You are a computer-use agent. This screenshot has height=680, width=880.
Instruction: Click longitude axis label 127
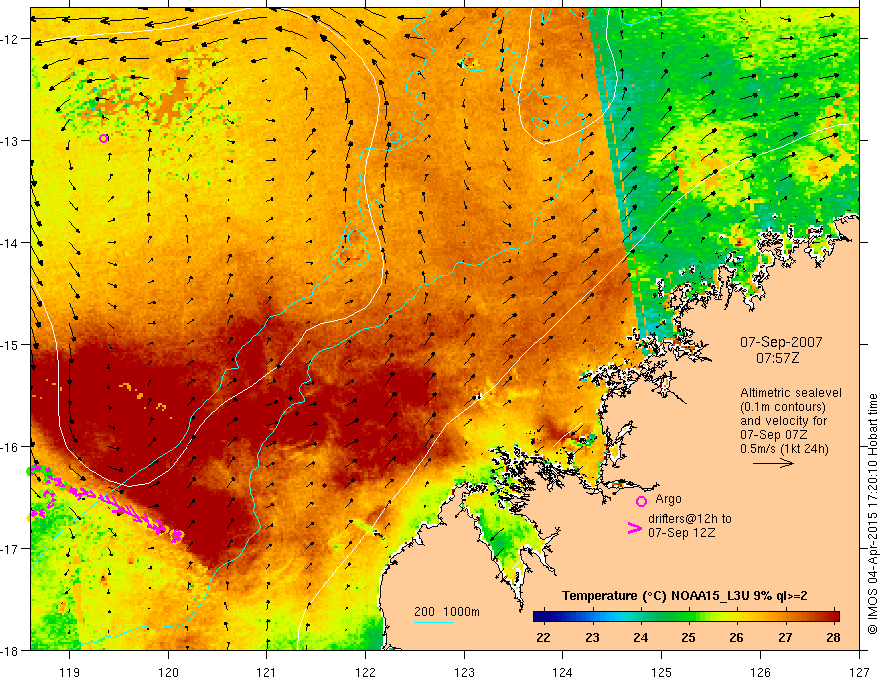(859, 672)
